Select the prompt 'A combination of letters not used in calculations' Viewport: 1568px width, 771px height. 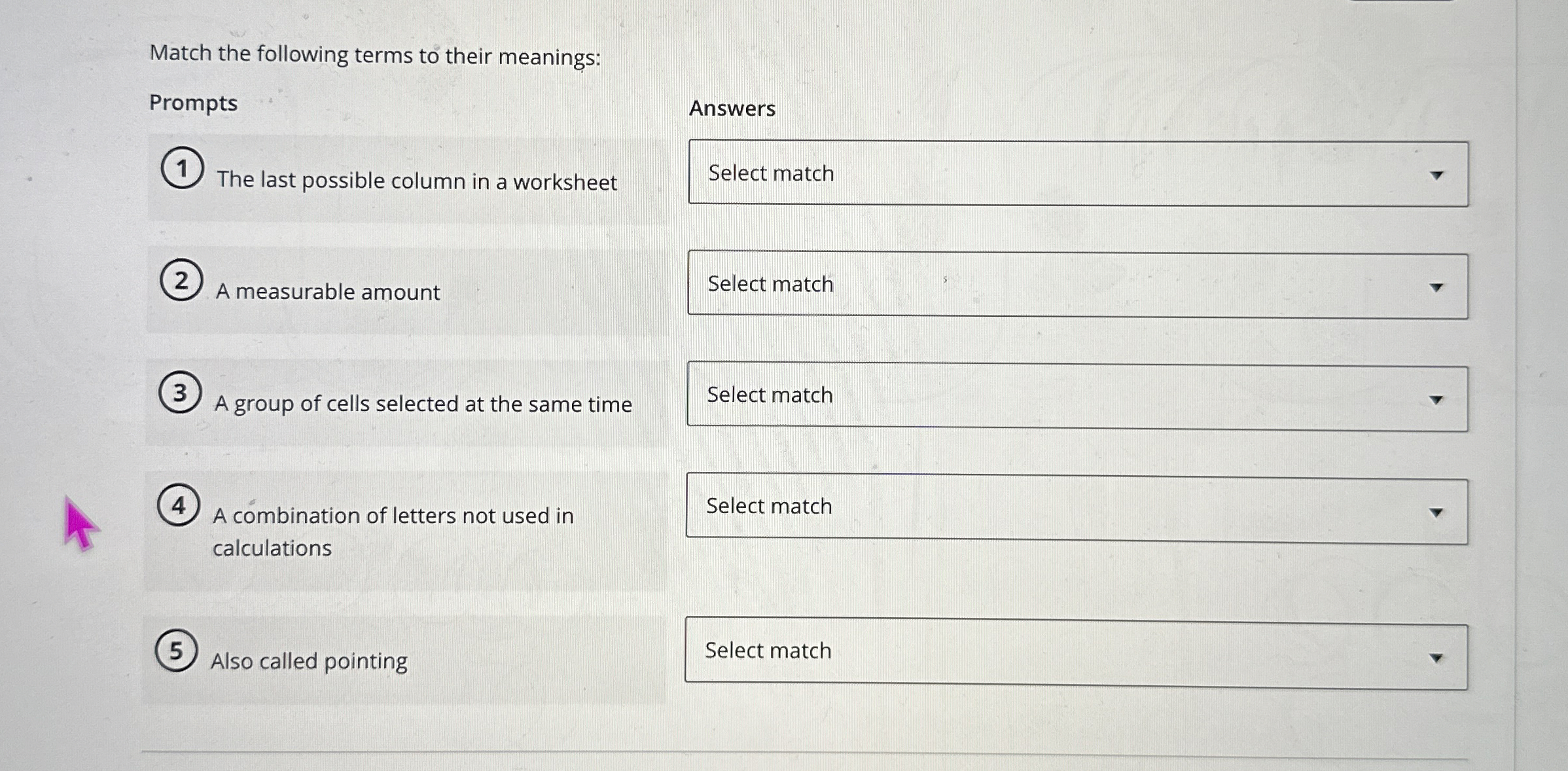[393, 530]
